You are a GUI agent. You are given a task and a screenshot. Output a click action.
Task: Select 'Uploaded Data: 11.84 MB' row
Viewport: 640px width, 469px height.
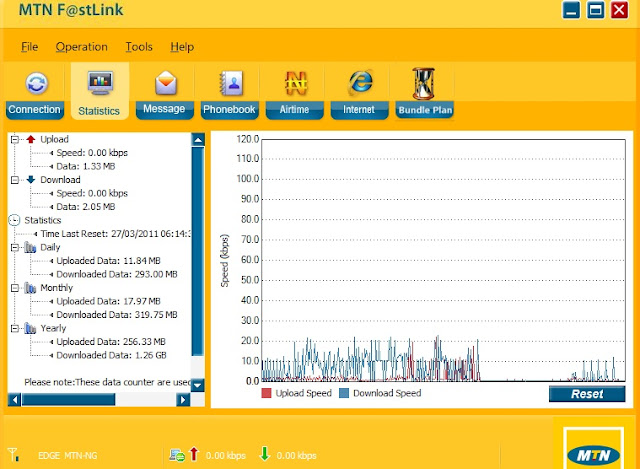(109, 261)
